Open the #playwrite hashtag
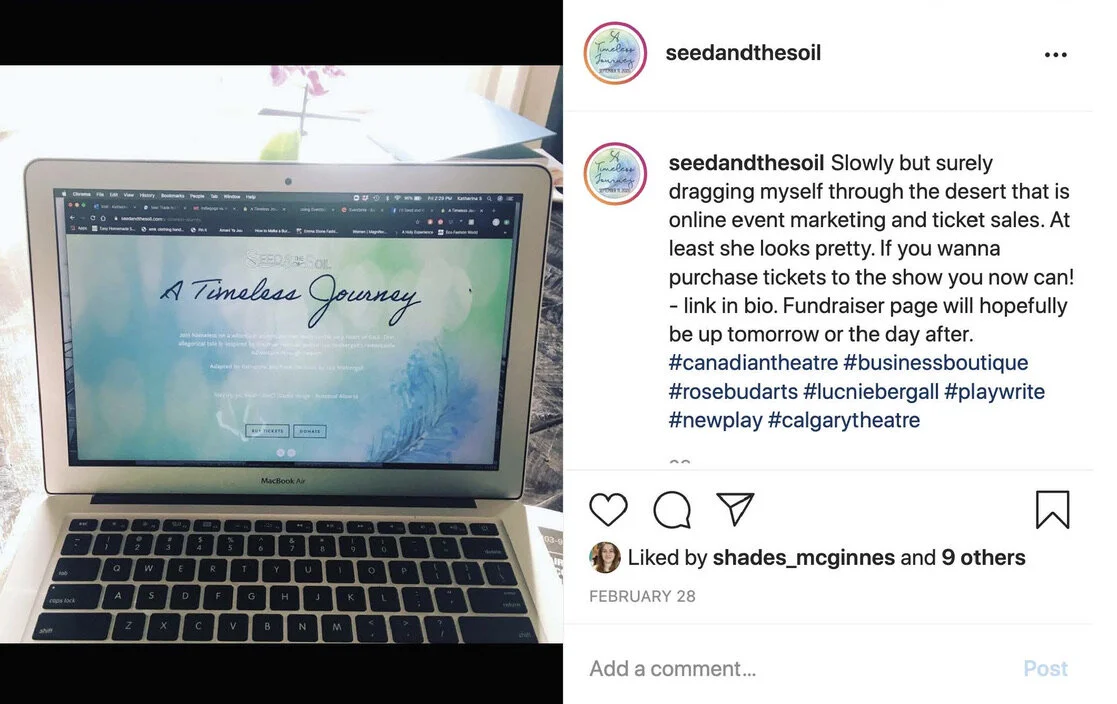 pos(994,391)
